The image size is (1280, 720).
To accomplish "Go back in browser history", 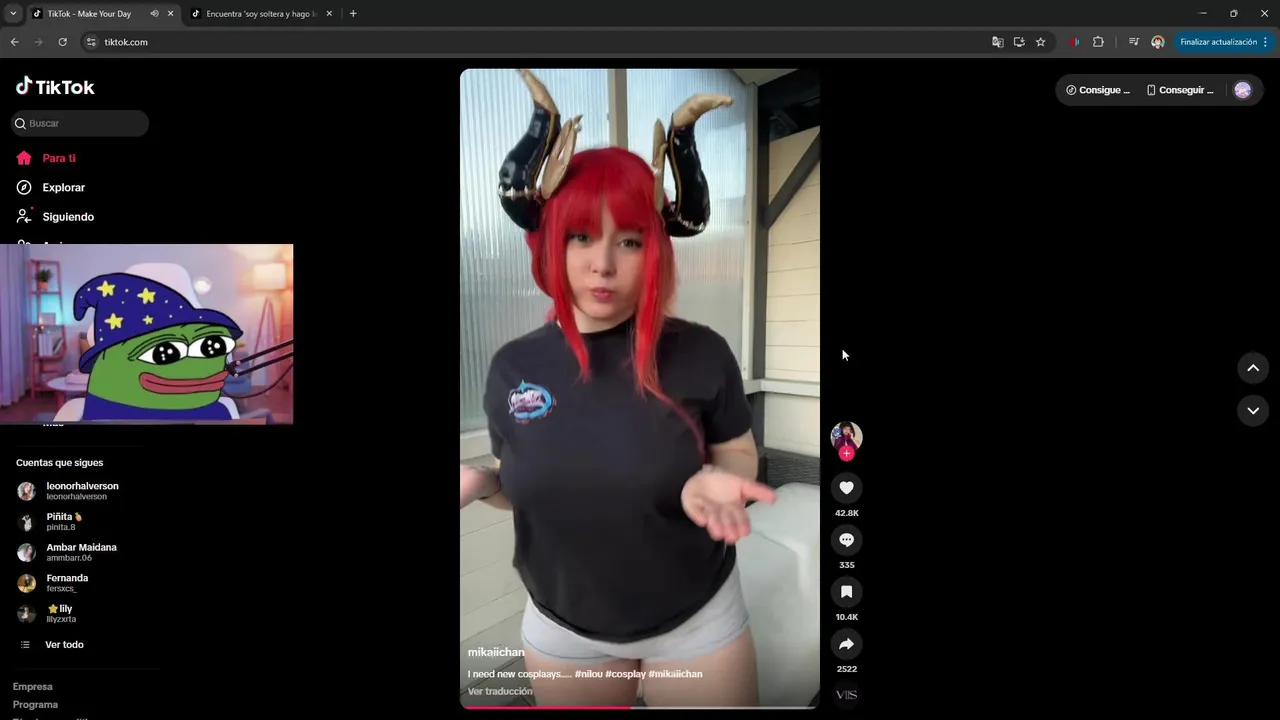I will tap(14, 42).
